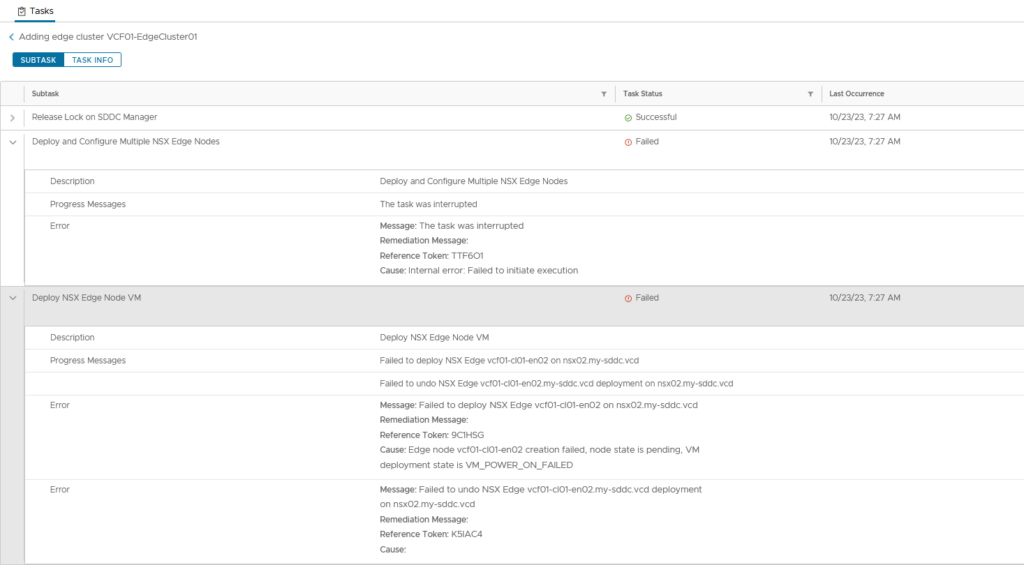The width and height of the screenshot is (1024, 565).
Task: Collapse Deploy and Configure Multiple NSX Edge Nodes details
Action: 13,142
